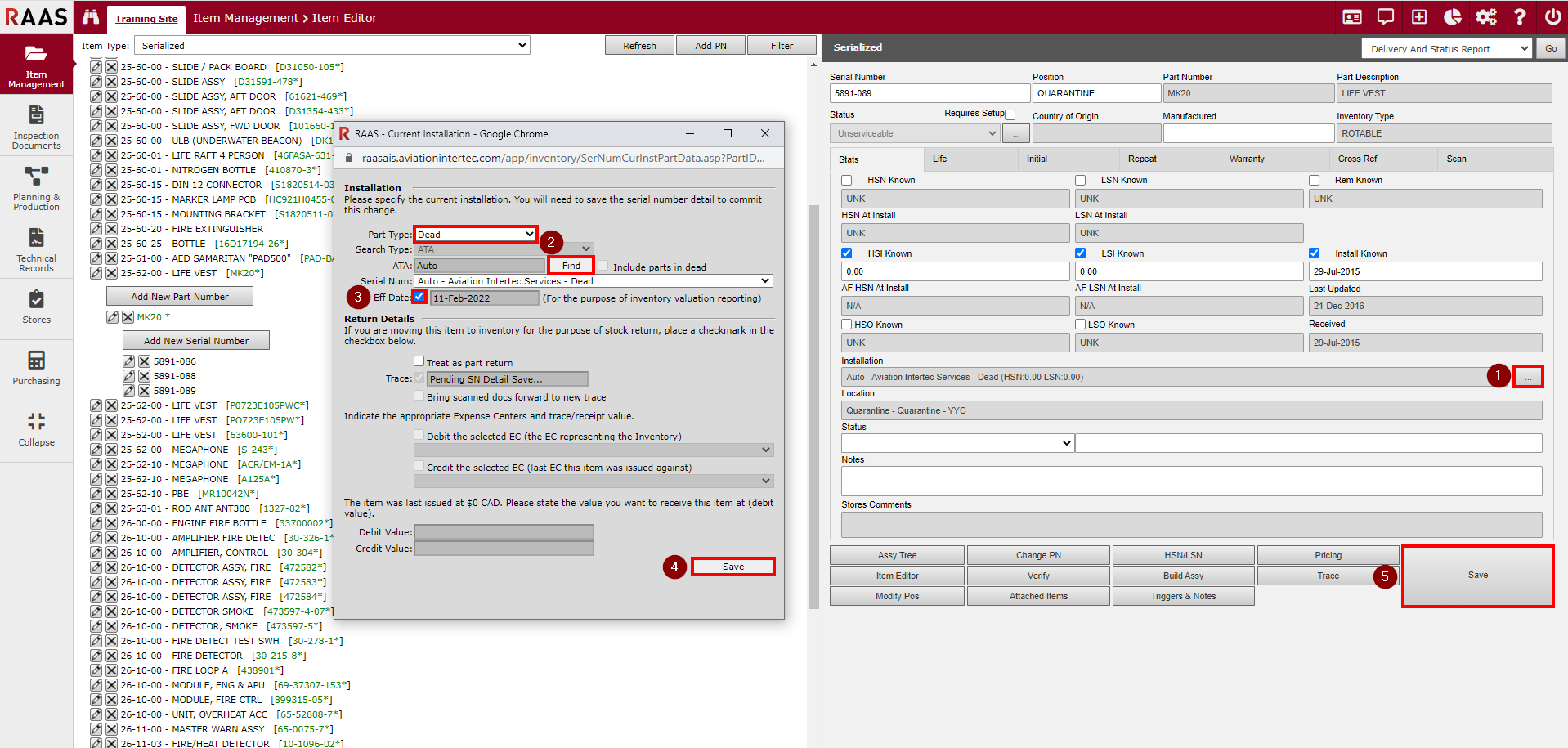Open the Part Type dropdown
Image resolution: width=1568 pixels, height=748 pixels.
[x=475, y=235]
